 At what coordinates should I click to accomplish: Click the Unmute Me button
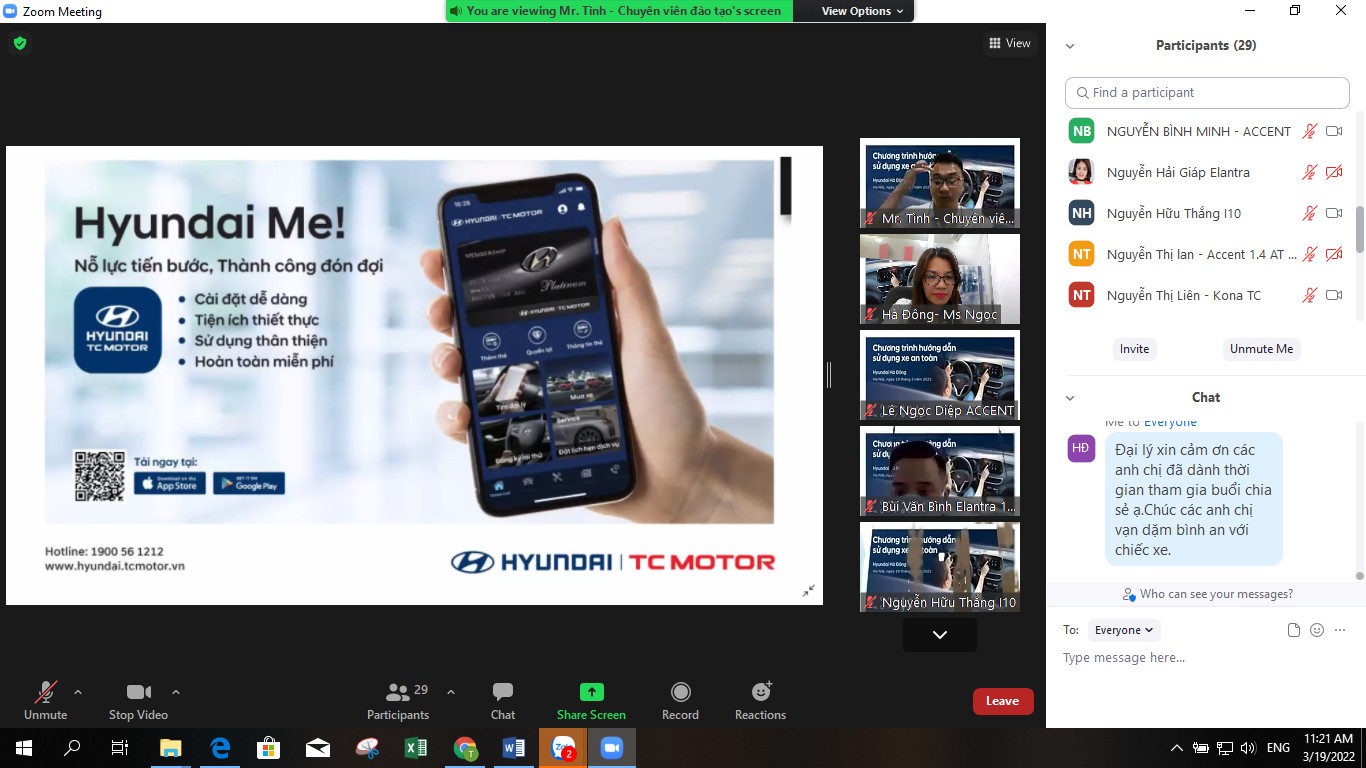click(1261, 349)
